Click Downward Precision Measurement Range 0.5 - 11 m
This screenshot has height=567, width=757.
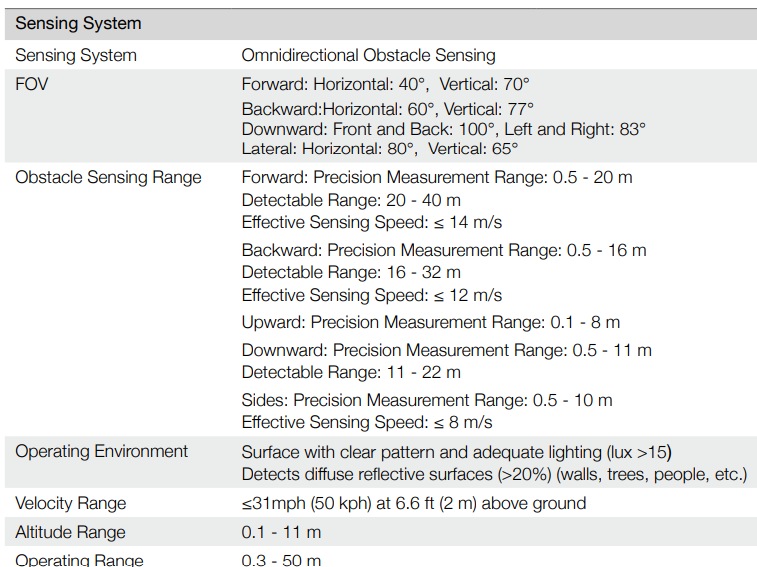click(x=446, y=350)
